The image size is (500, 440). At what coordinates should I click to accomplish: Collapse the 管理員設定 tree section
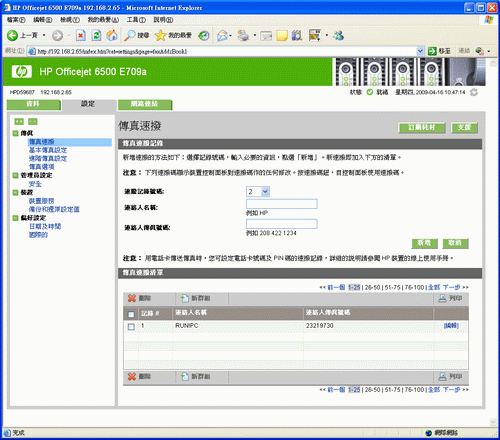15,175
